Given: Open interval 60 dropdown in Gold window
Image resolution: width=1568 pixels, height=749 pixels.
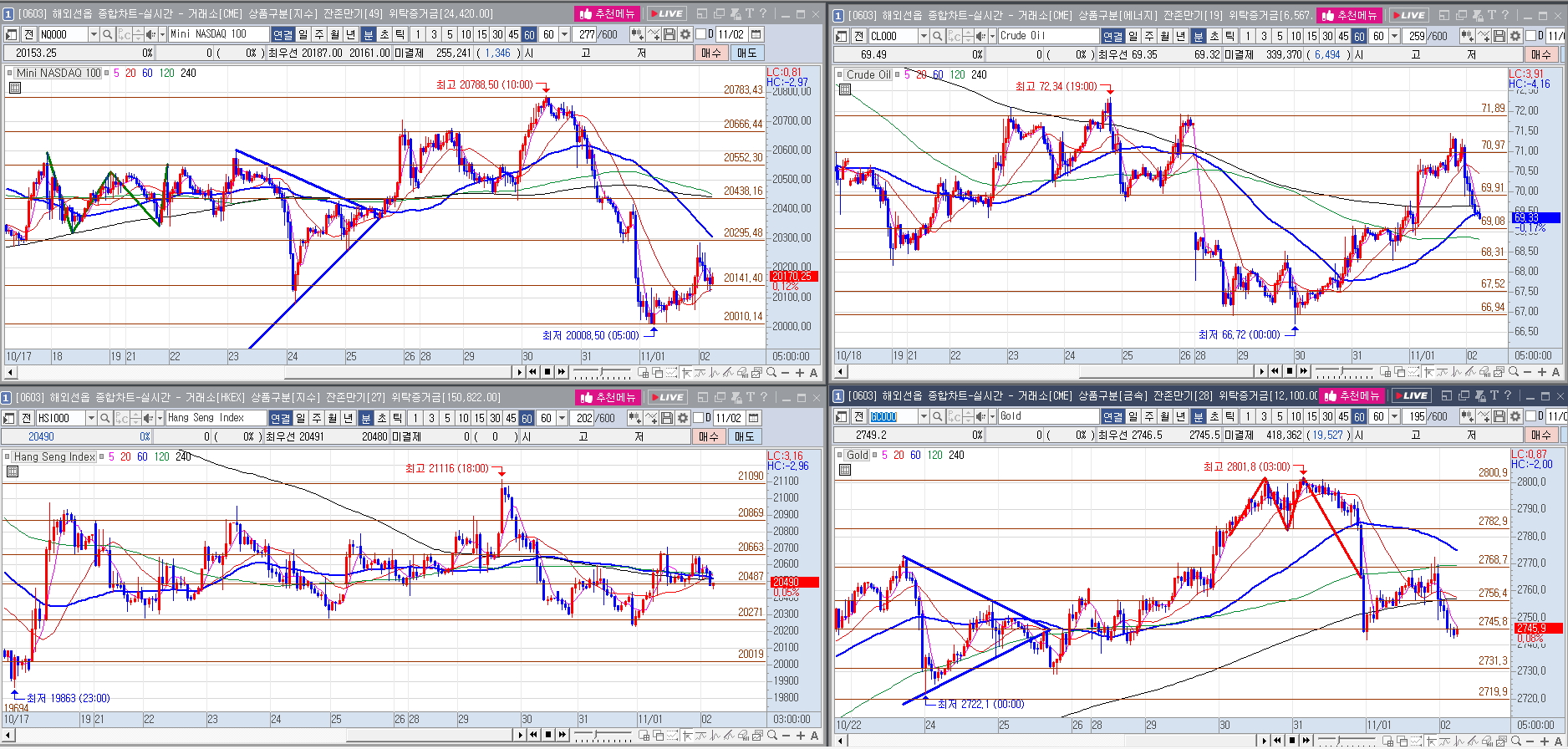Looking at the screenshot, I should (1394, 415).
